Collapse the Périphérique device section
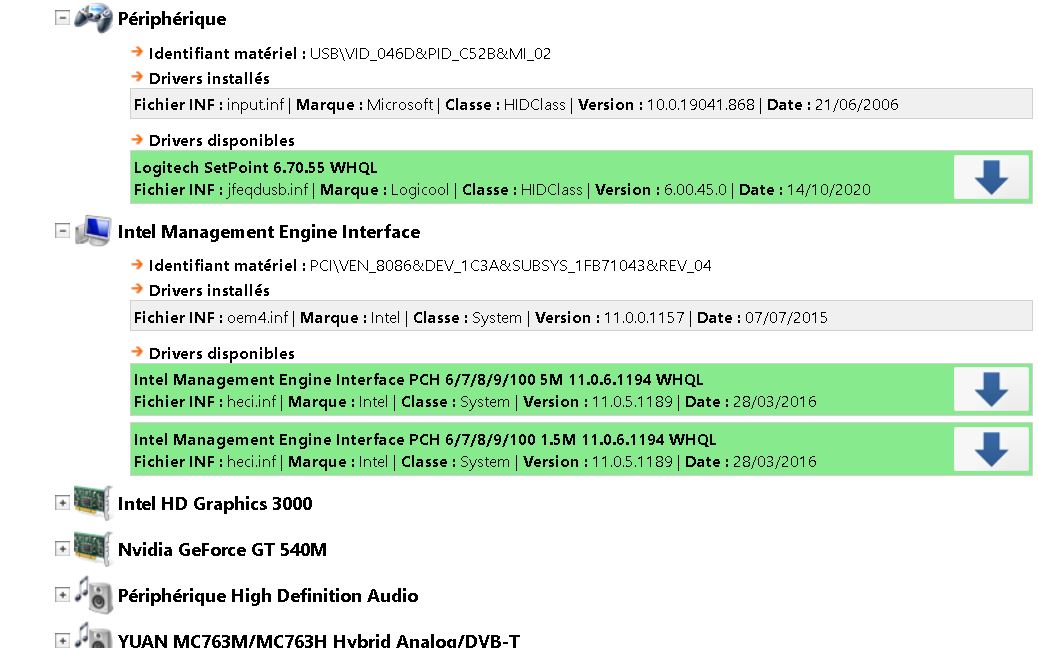The image size is (1038, 648). (62, 18)
